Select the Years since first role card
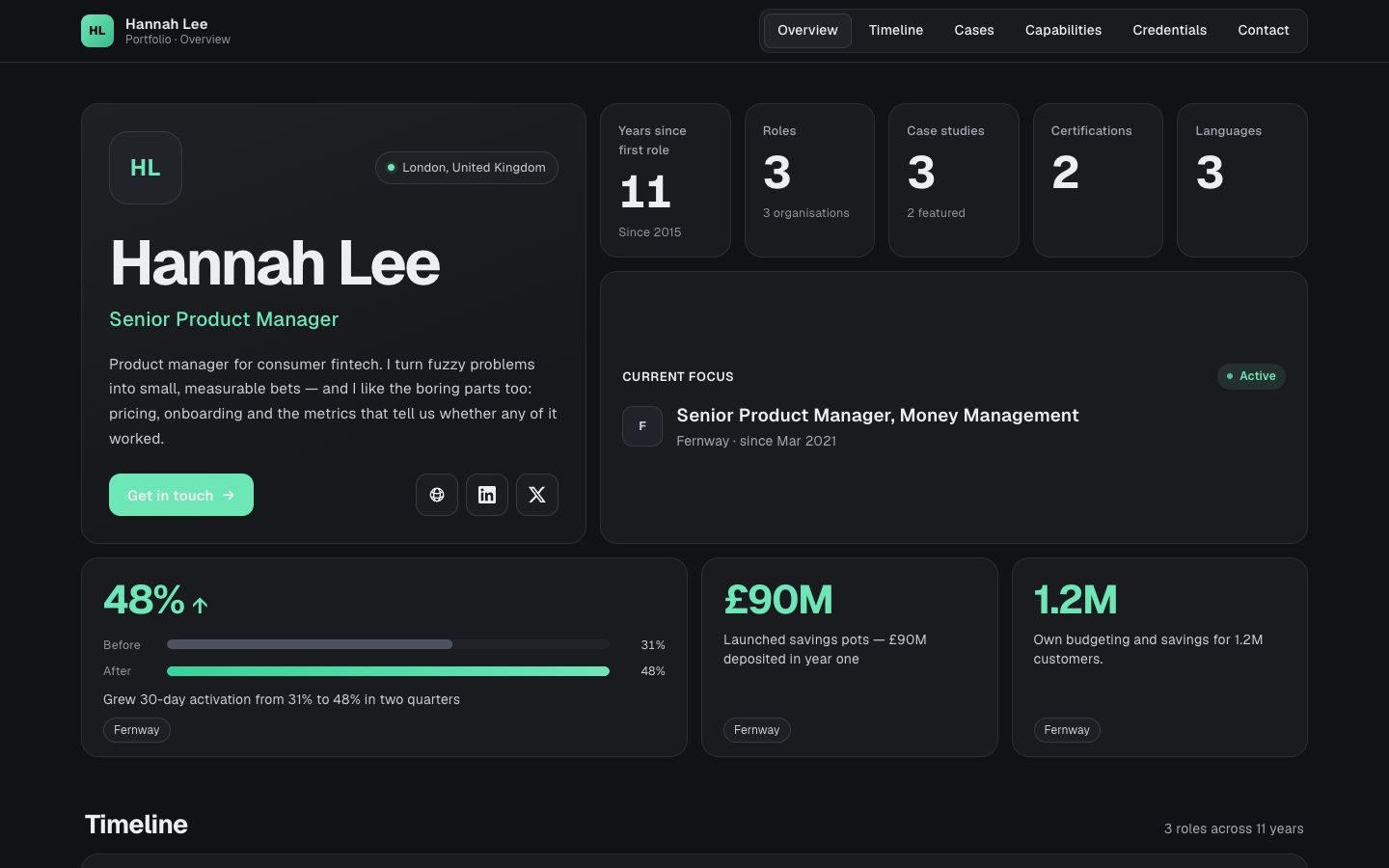This screenshot has height=868, width=1389. pos(666,180)
